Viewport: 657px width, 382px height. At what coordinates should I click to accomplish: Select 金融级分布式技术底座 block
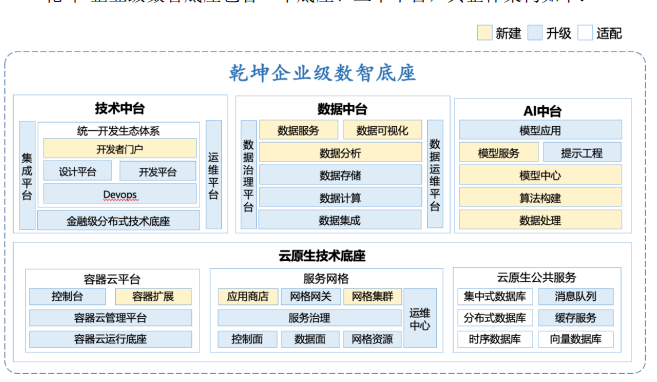[119, 221]
